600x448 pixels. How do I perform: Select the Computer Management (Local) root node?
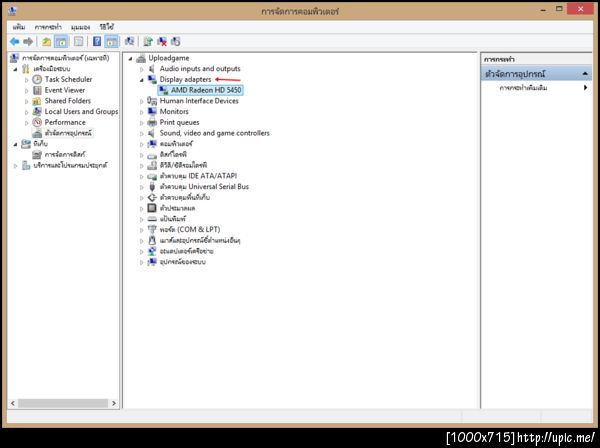click(x=65, y=58)
